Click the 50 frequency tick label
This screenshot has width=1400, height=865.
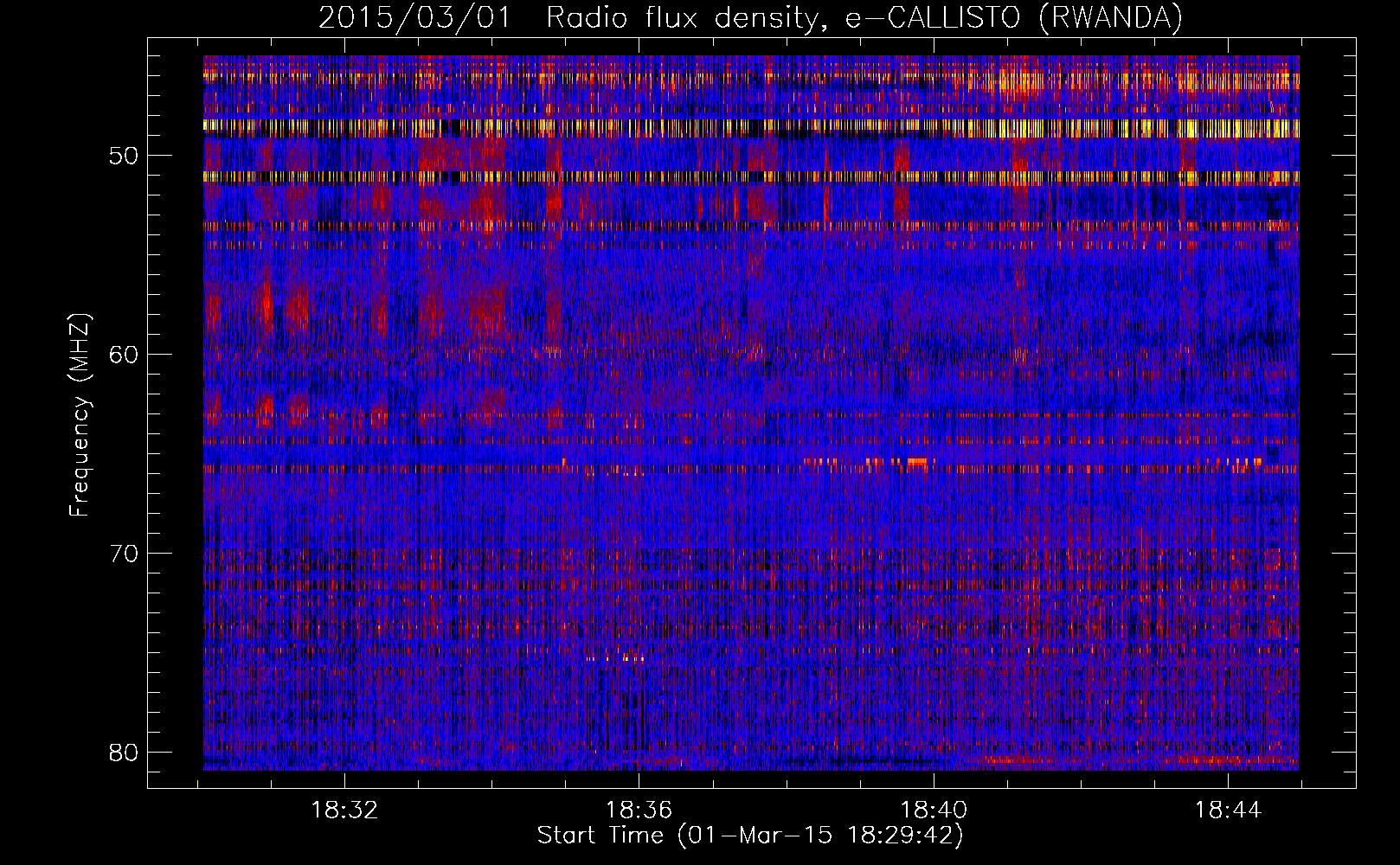pos(125,157)
